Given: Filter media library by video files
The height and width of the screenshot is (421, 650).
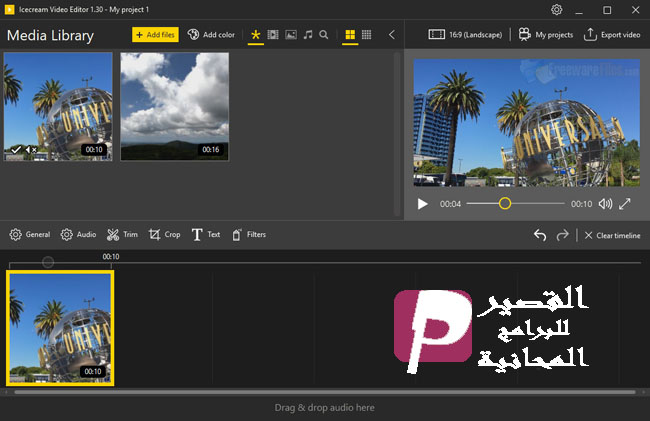Looking at the screenshot, I should pyautogui.click(x=273, y=35).
